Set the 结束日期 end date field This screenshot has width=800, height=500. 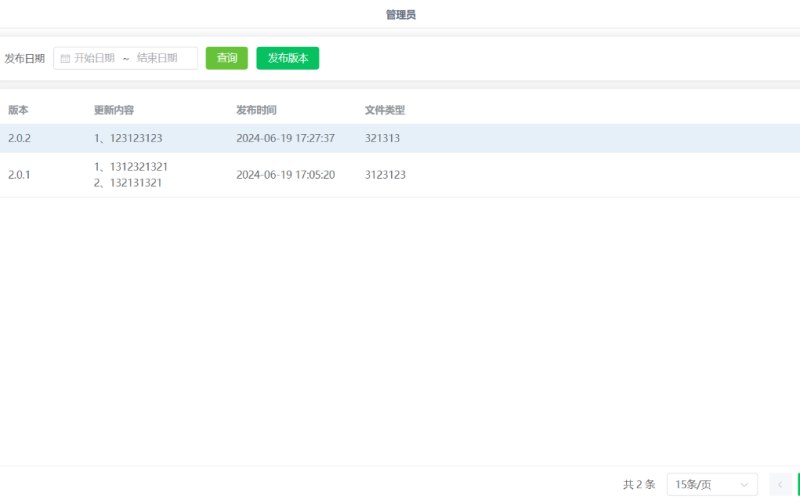click(x=157, y=58)
